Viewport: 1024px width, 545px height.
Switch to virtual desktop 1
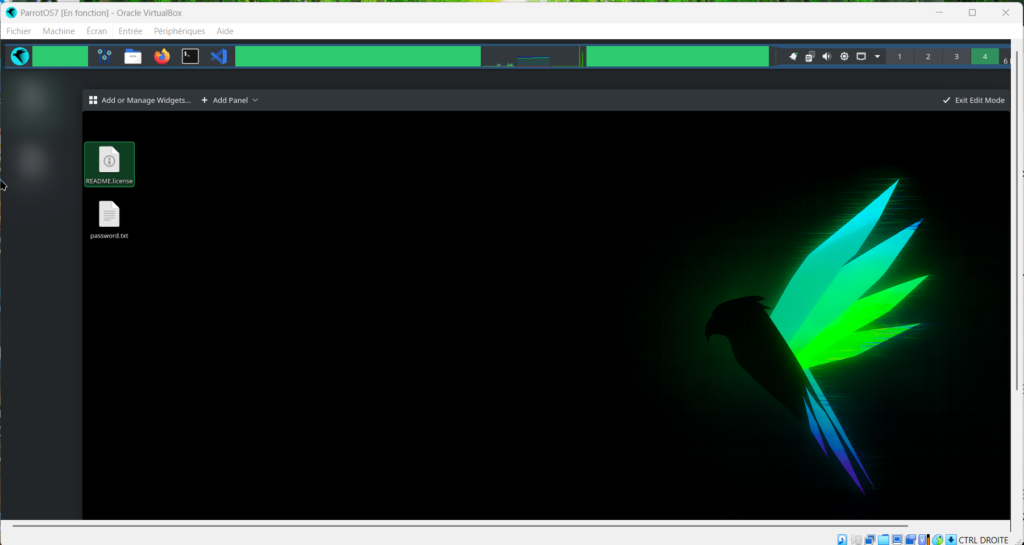[899, 57]
